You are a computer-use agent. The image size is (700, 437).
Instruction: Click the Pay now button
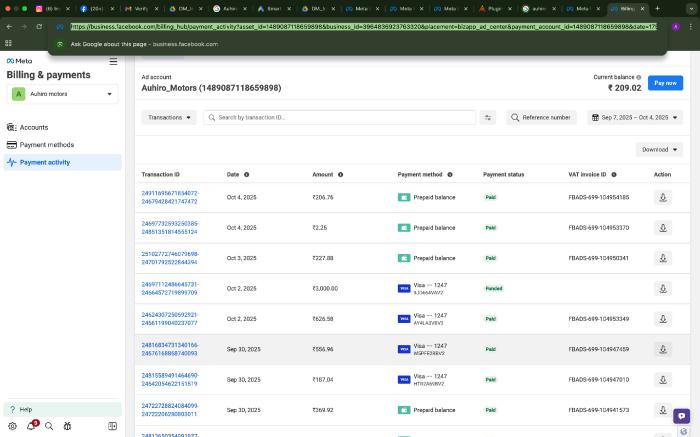pyautogui.click(x=664, y=83)
